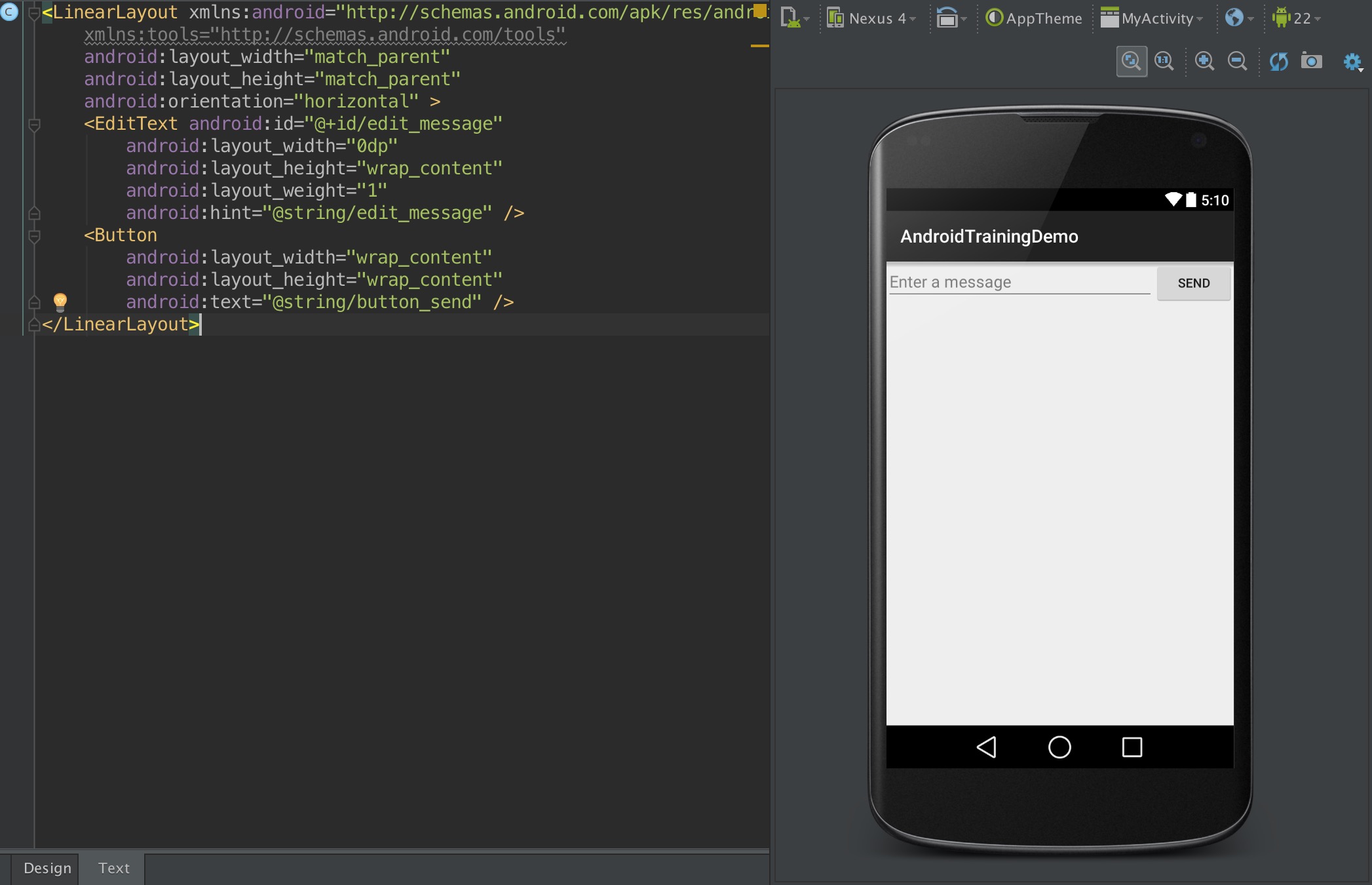Click the Home circle button in preview

(1059, 747)
